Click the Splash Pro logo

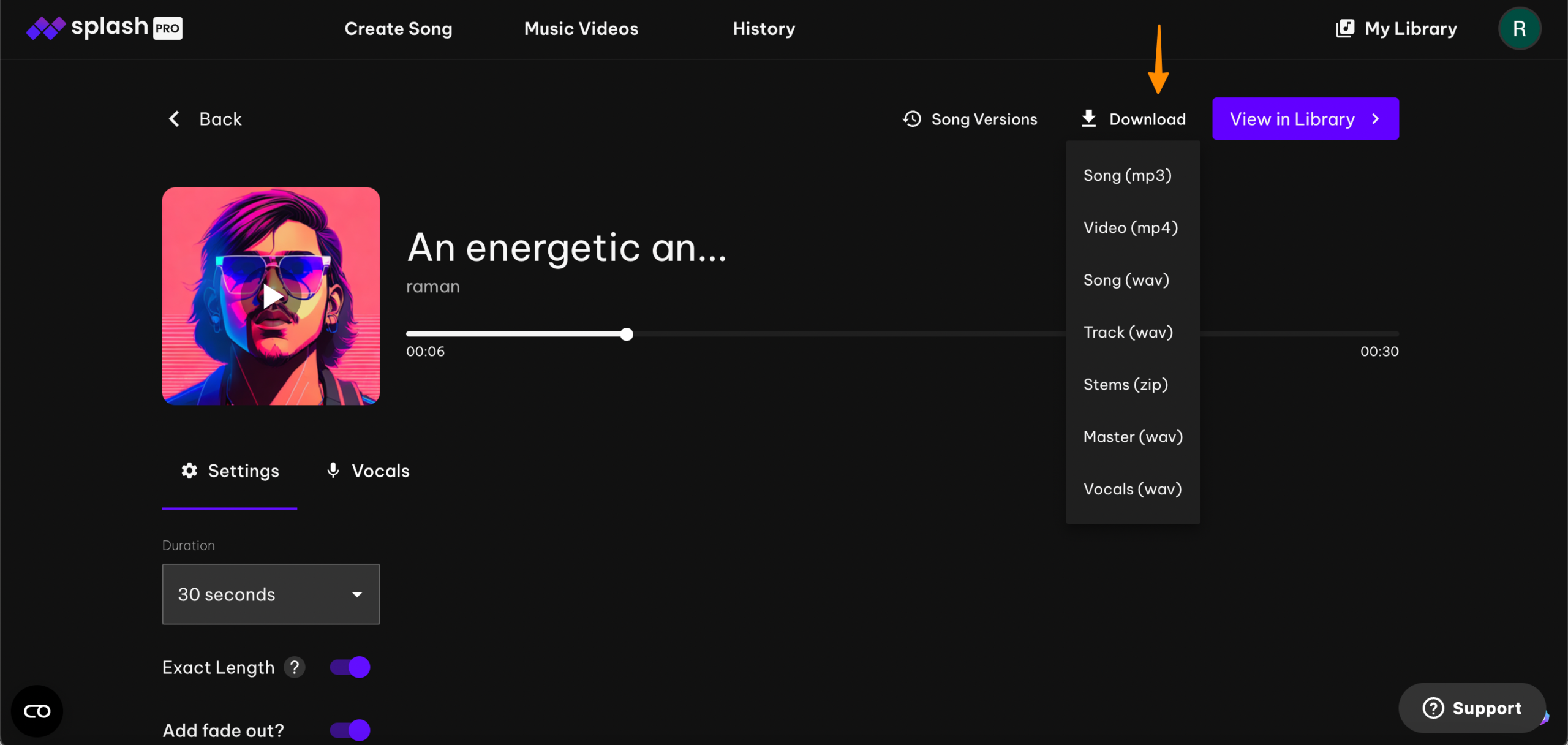click(x=104, y=28)
